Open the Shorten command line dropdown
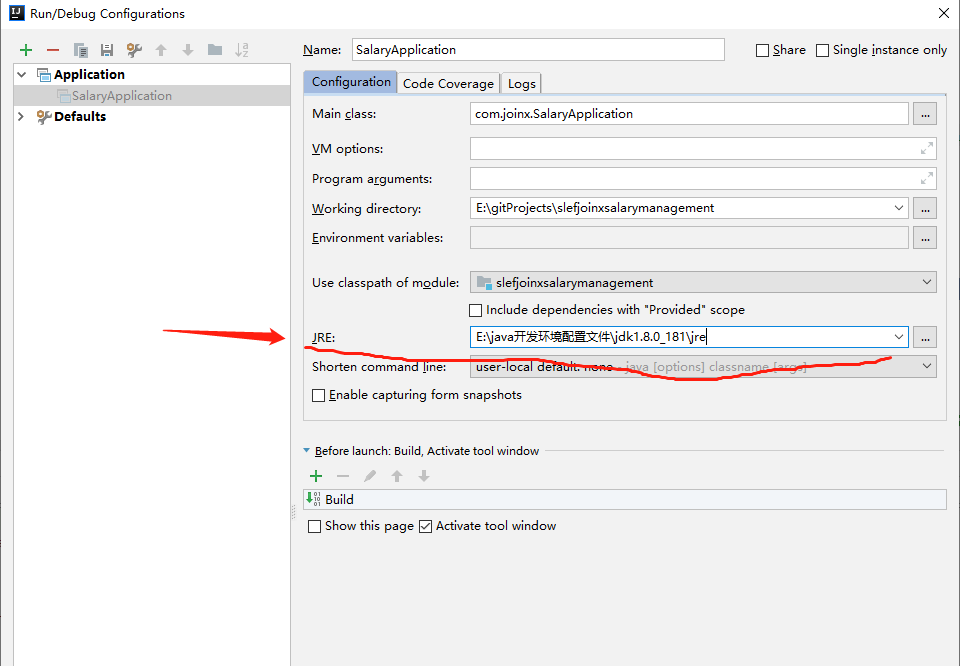Viewport: 960px width, 666px height. point(925,366)
